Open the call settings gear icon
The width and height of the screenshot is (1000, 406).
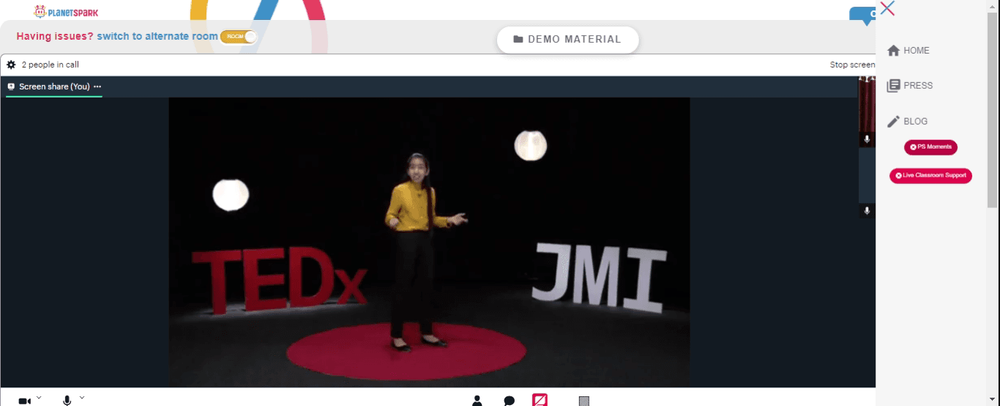click(x=11, y=64)
